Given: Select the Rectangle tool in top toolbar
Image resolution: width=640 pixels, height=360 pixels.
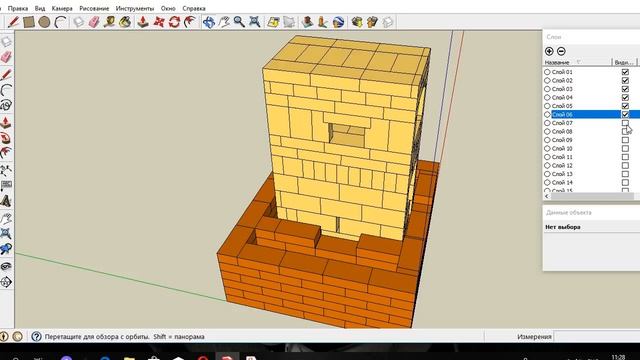Looking at the screenshot, I should pyautogui.click(x=29, y=22).
